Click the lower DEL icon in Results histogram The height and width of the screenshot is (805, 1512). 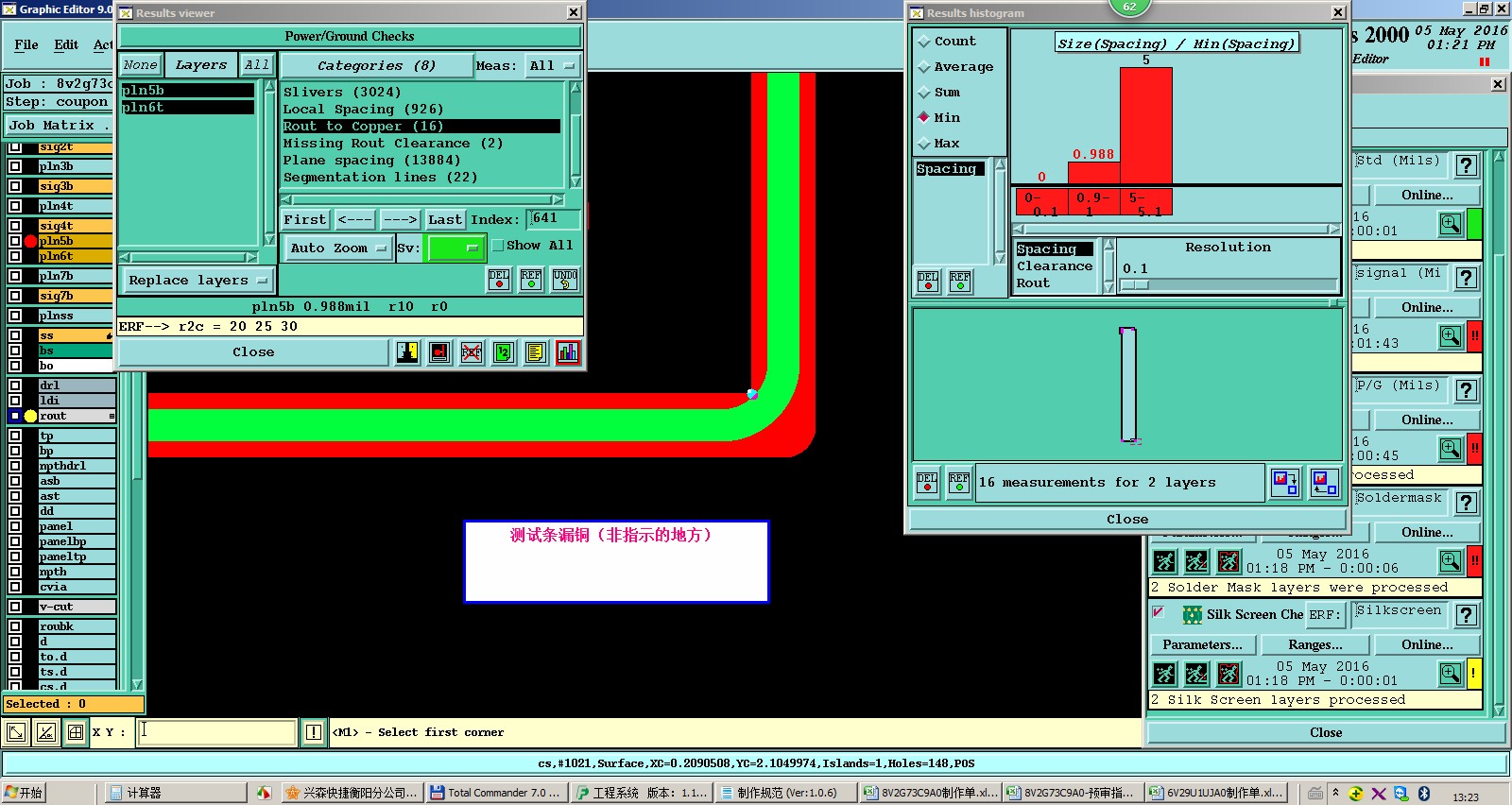tap(927, 483)
